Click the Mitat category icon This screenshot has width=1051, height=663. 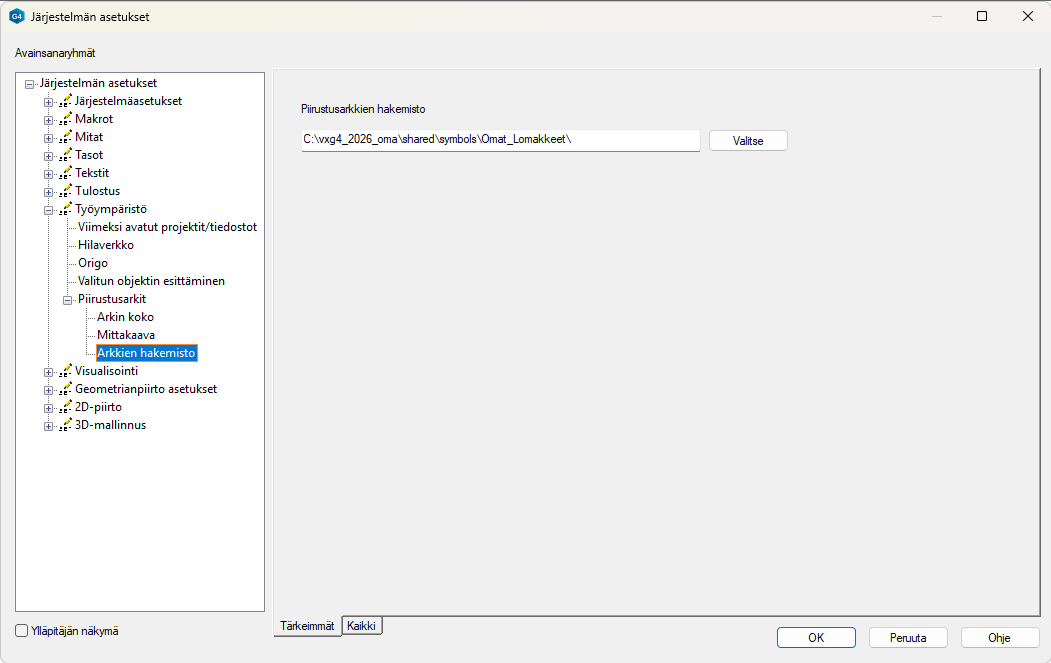[x=65, y=137]
